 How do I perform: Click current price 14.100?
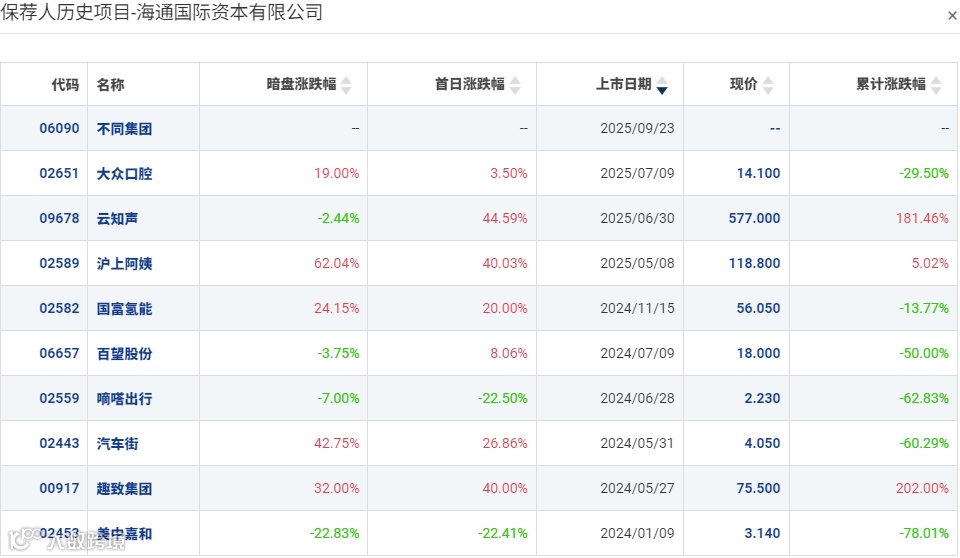coord(758,173)
